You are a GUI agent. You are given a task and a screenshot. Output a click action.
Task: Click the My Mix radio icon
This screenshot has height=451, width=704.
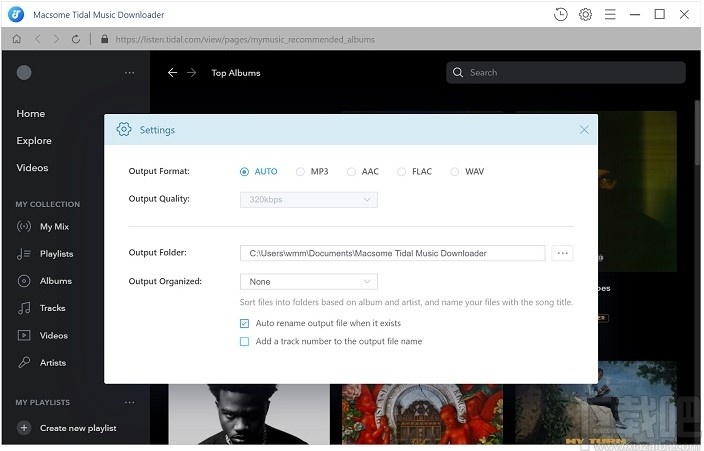pyautogui.click(x=24, y=226)
